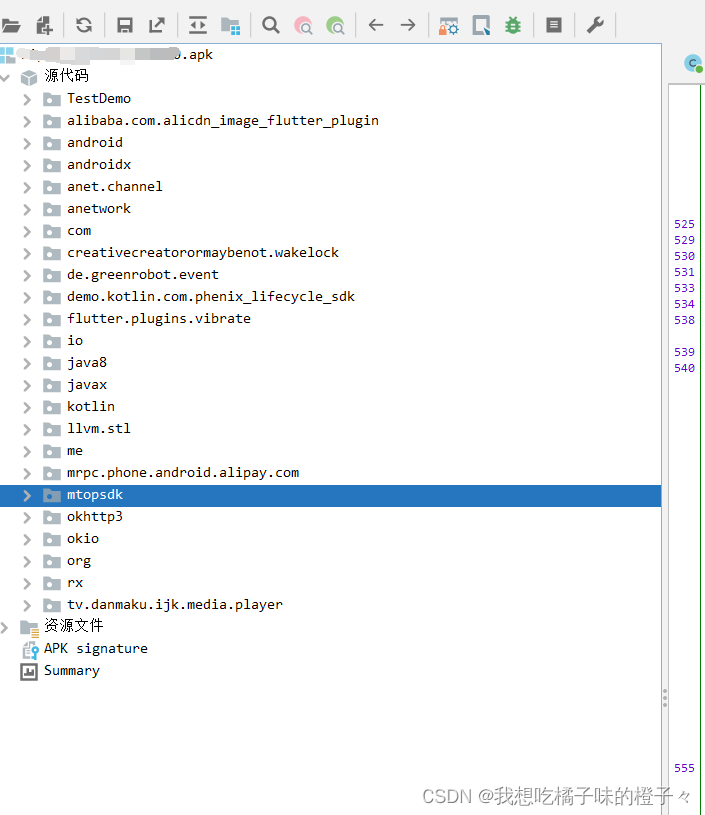Viewport: 705px width, 815px height.
Task: Click the Save all floppy disk icon
Action: point(125,25)
